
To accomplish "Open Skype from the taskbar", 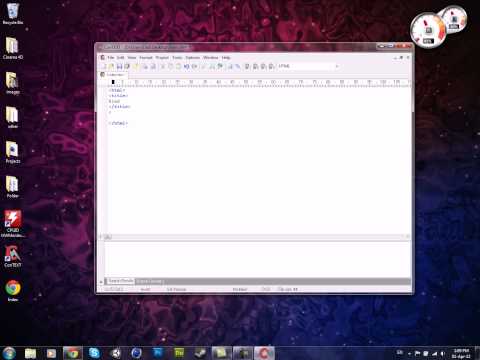I will pyautogui.click(x=94, y=353).
